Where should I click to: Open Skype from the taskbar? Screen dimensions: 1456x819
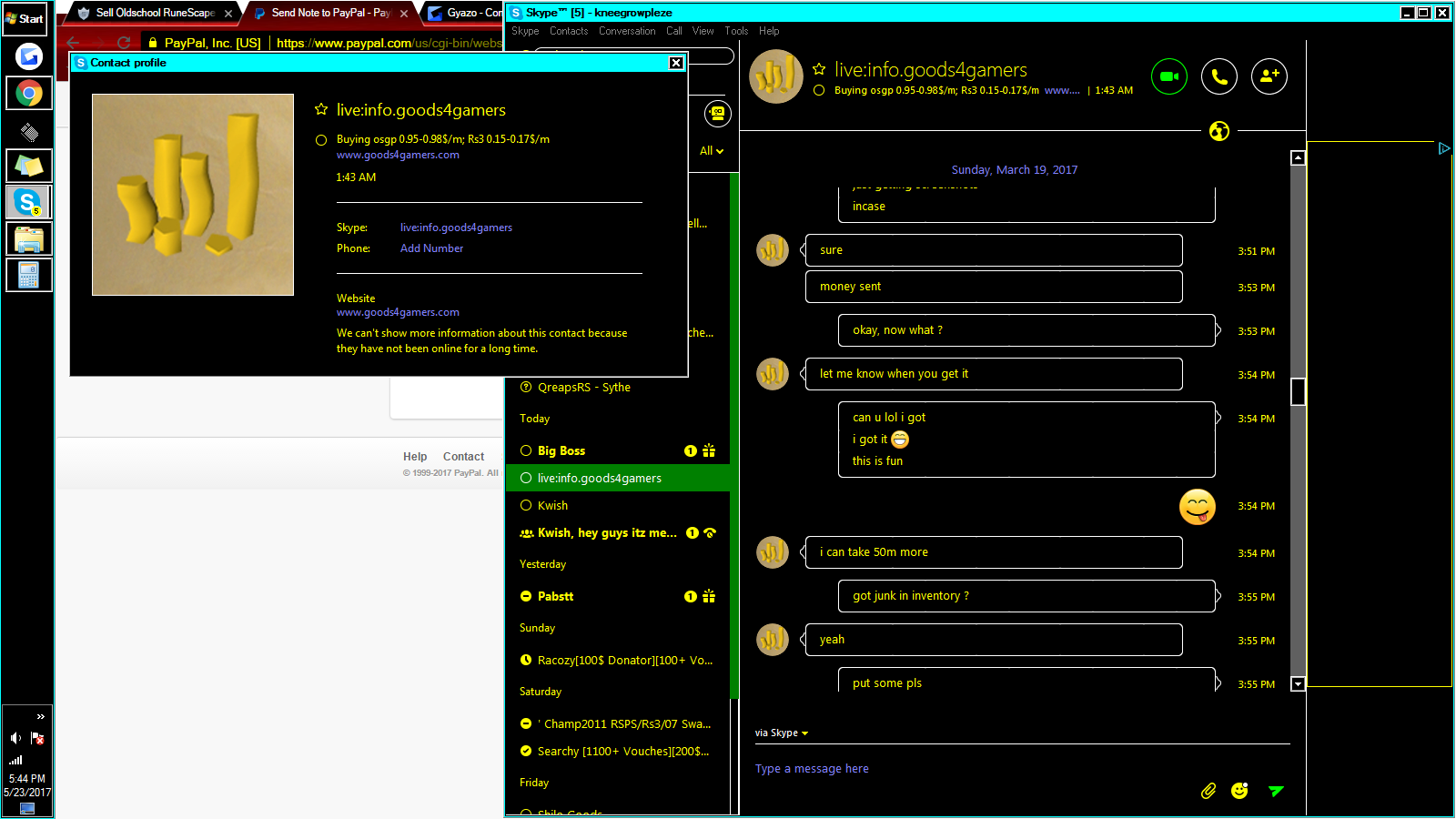[x=29, y=202]
